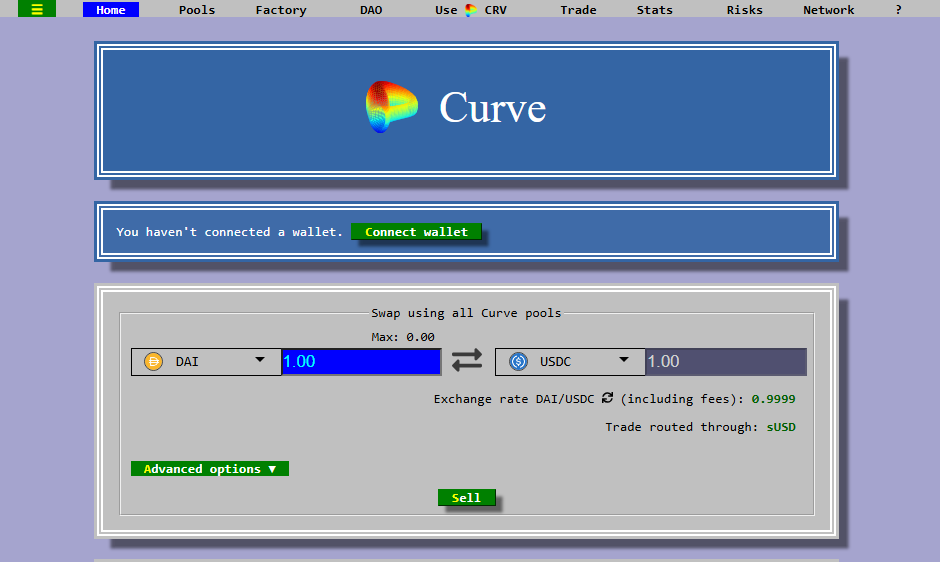This screenshot has height=562, width=940.
Task: Open the Pools page
Action: click(x=197, y=10)
